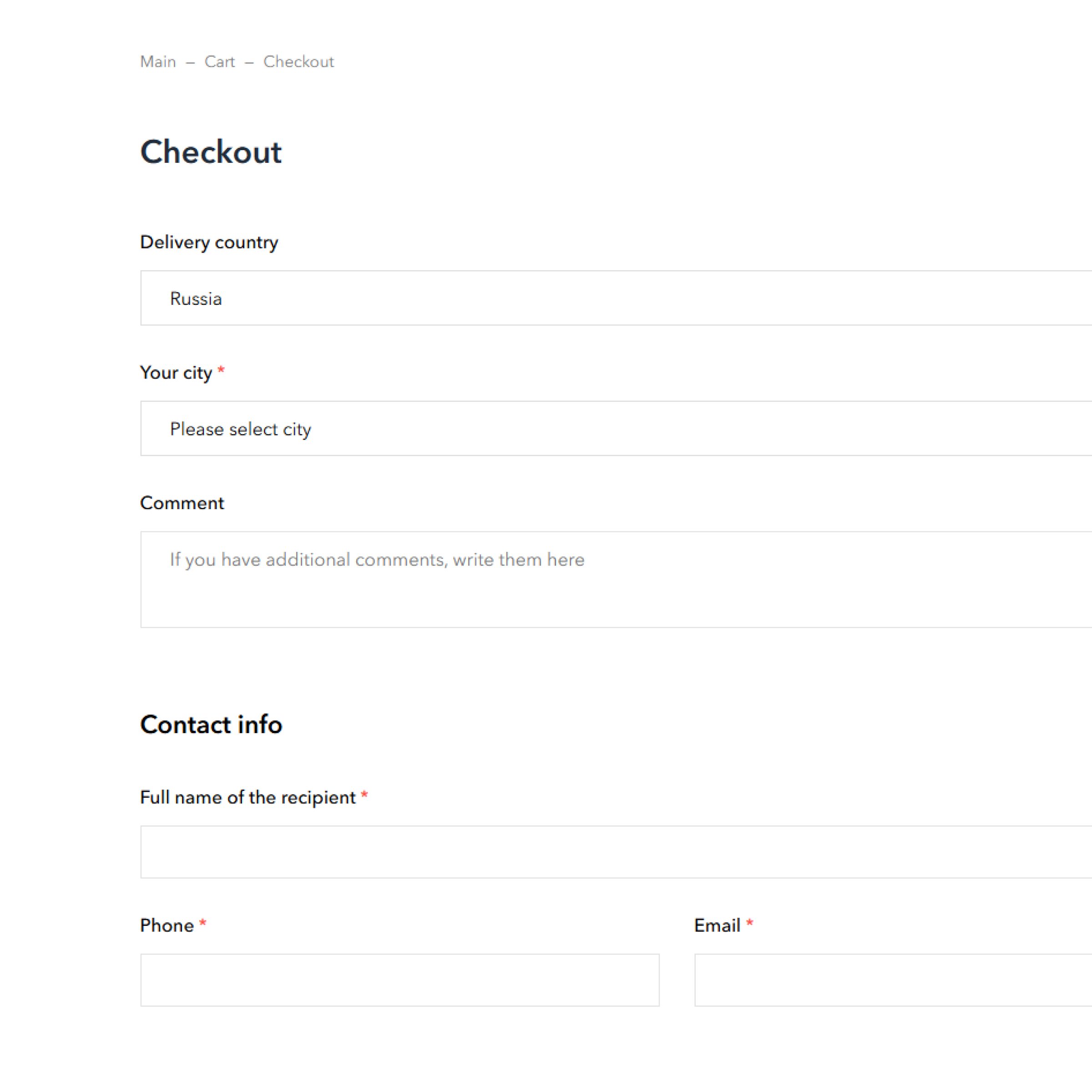Image resolution: width=1092 pixels, height=1092 pixels.
Task: Click the red asterisk beside Your city
Action: (221, 371)
